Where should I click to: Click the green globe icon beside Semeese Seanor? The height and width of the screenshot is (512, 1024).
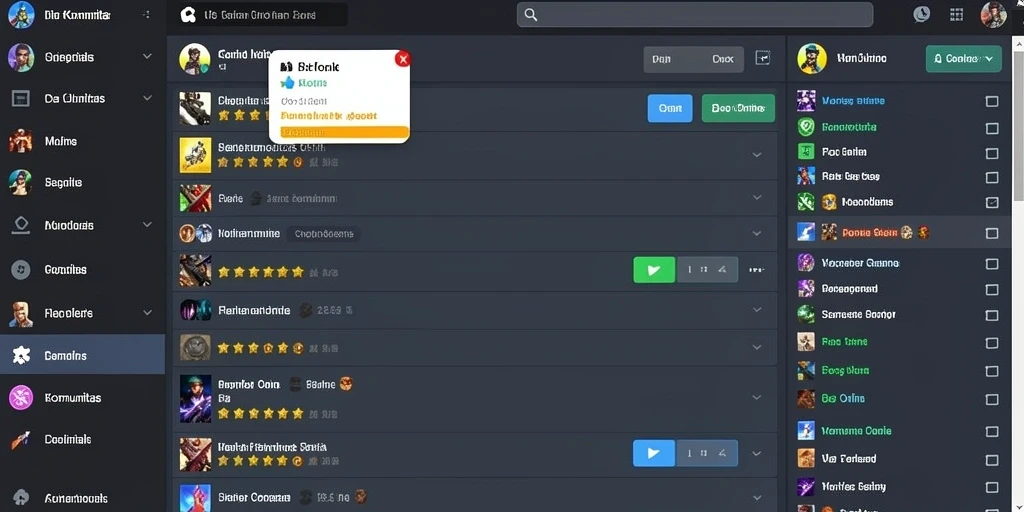click(806, 314)
